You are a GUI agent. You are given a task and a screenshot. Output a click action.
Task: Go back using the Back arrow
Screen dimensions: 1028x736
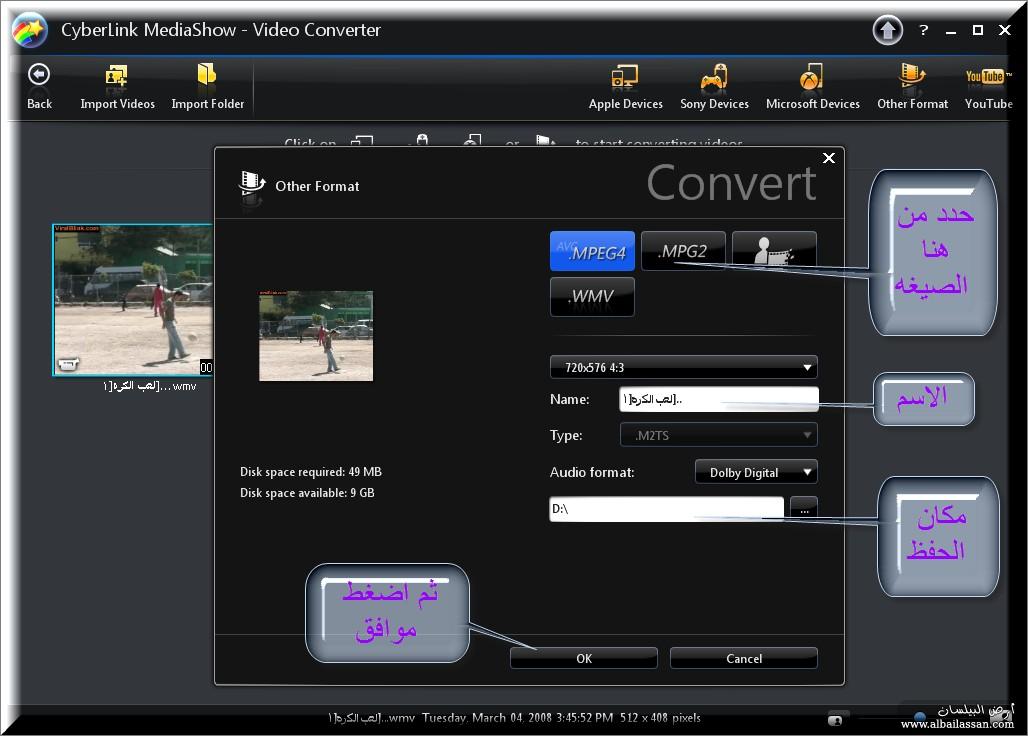[x=39, y=85]
